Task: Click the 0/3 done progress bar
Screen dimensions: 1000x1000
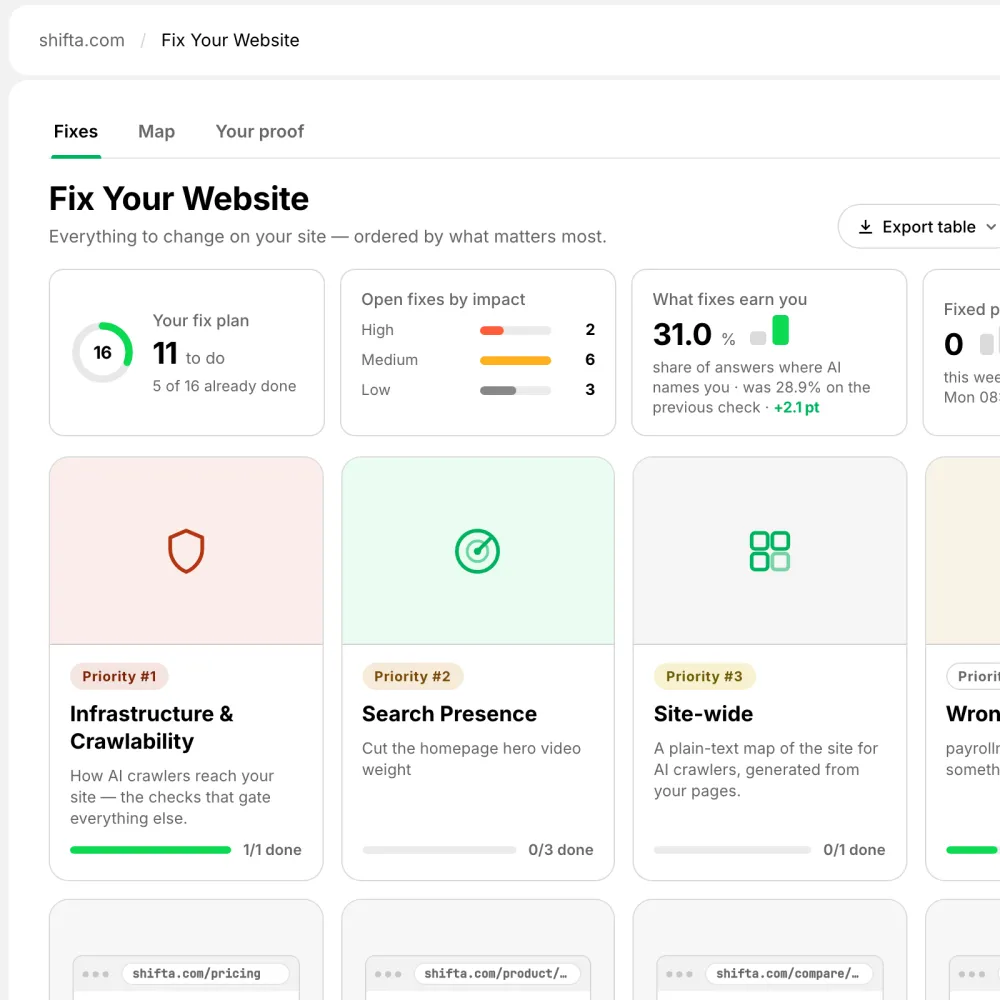Action: (439, 850)
